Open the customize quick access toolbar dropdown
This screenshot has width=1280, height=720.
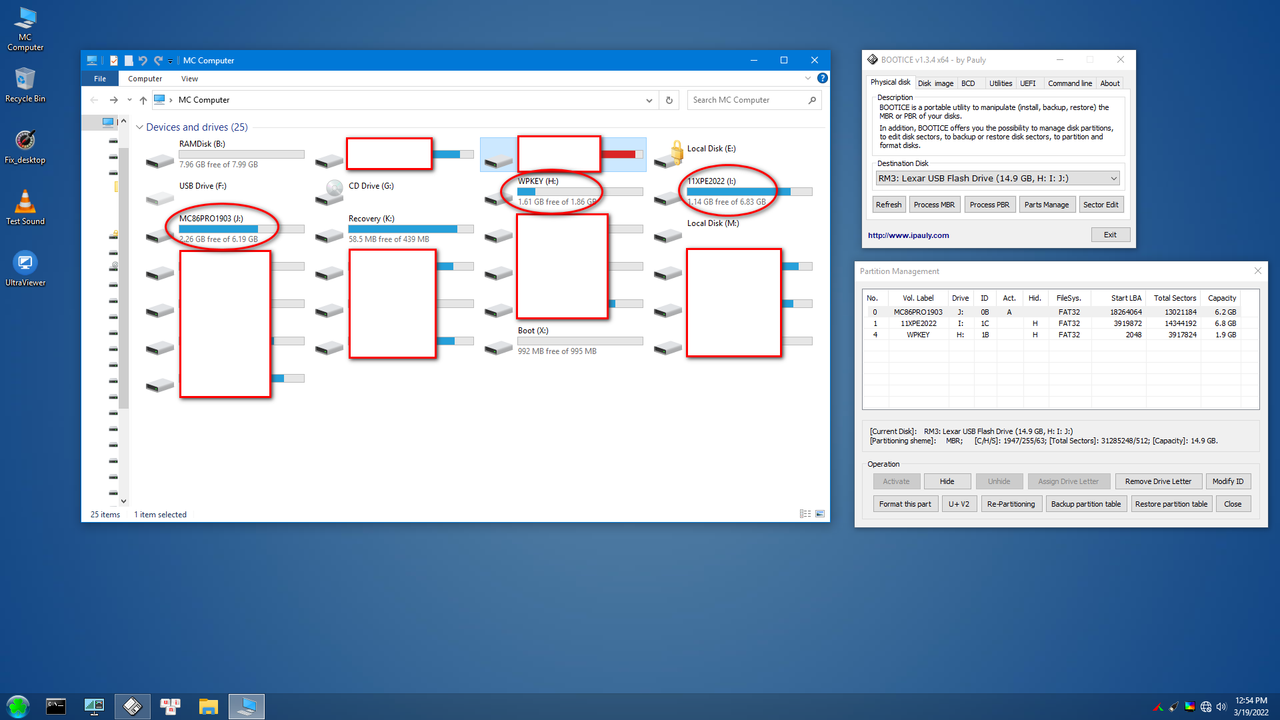pos(170,60)
